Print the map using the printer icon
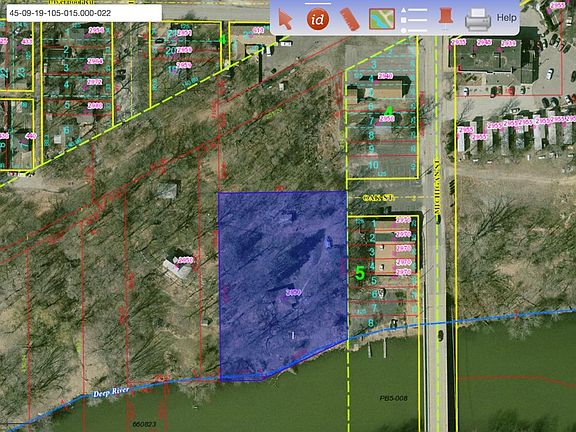Image resolution: width=576 pixels, height=432 pixels. pos(478,18)
